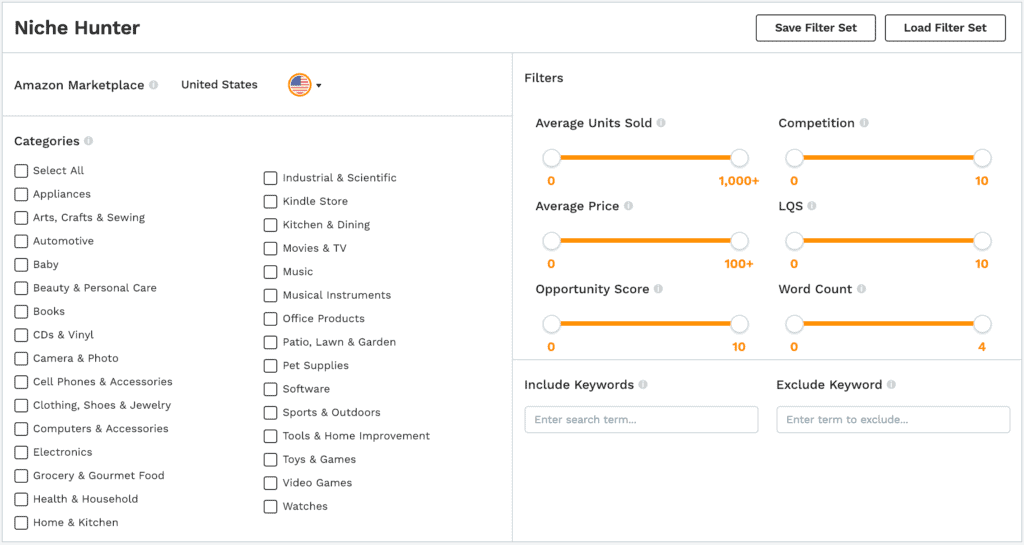
Task: Focus the Exclude Keyword input field
Action: pos(893,420)
